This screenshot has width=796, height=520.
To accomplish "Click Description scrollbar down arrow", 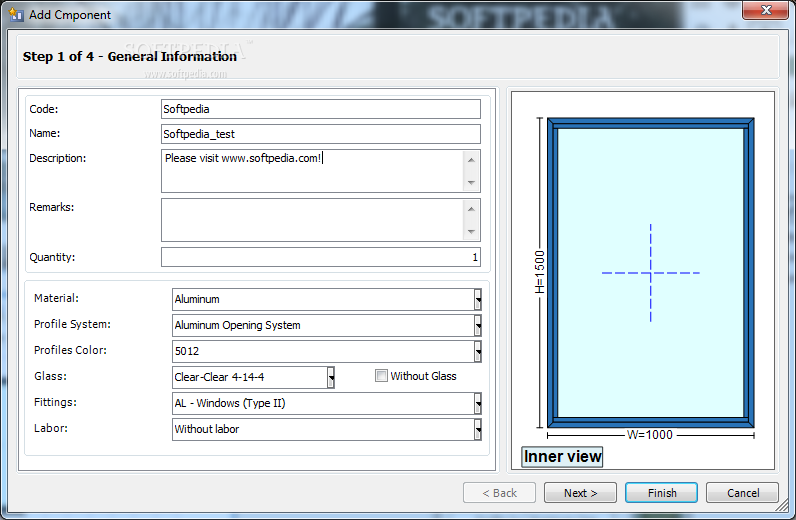I will point(471,182).
